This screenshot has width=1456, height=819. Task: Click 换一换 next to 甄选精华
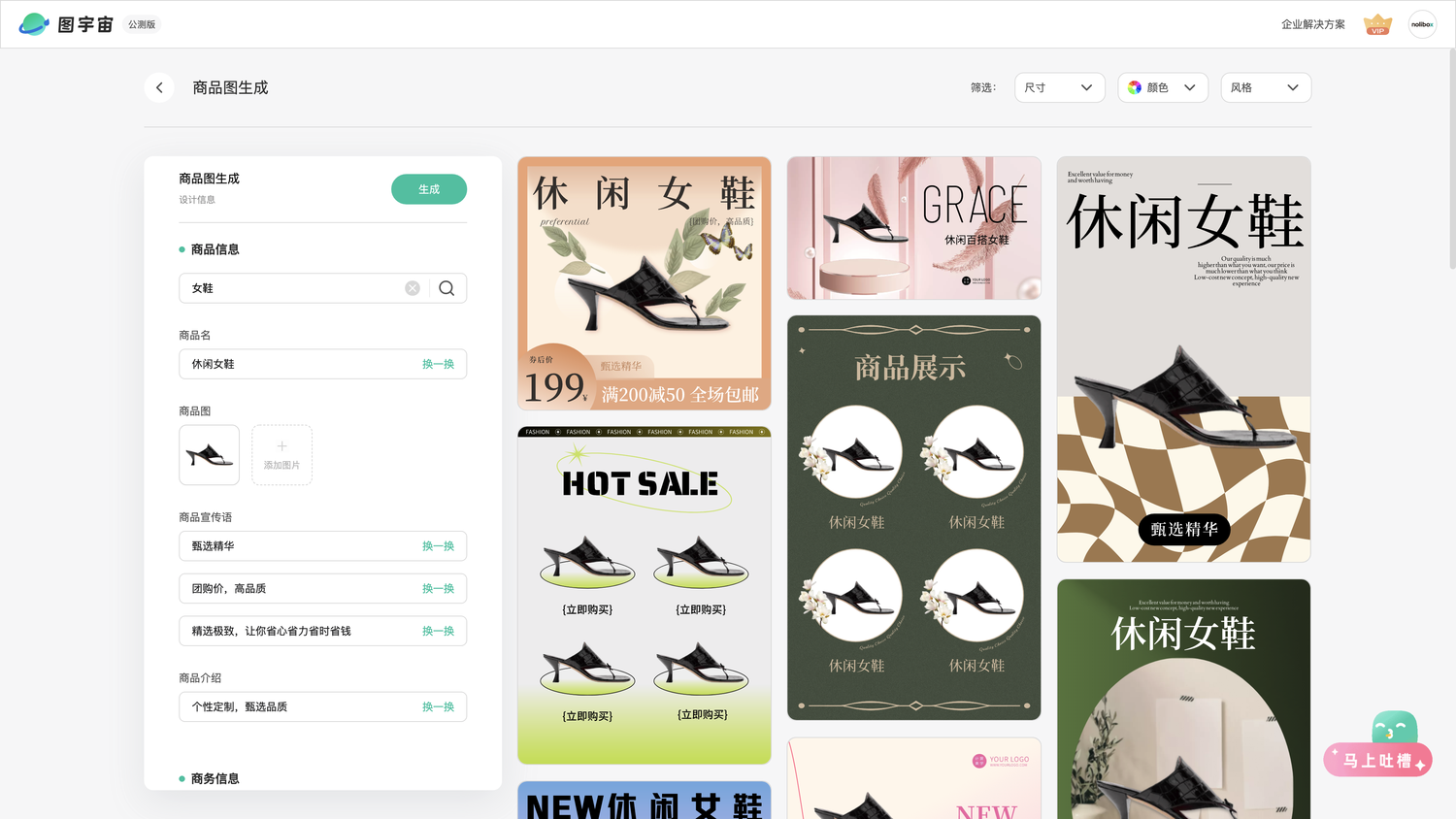[x=438, y=546]
